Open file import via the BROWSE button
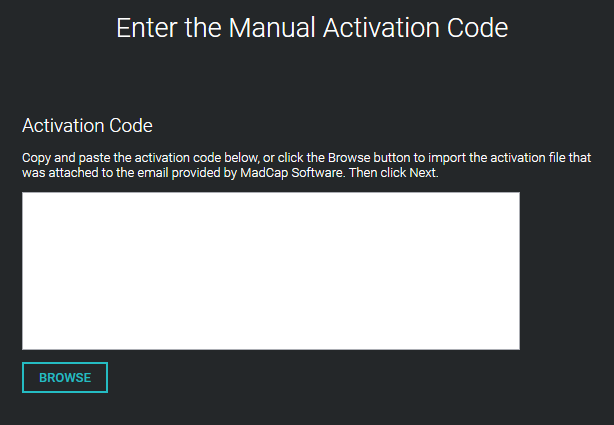 [65, 378]
